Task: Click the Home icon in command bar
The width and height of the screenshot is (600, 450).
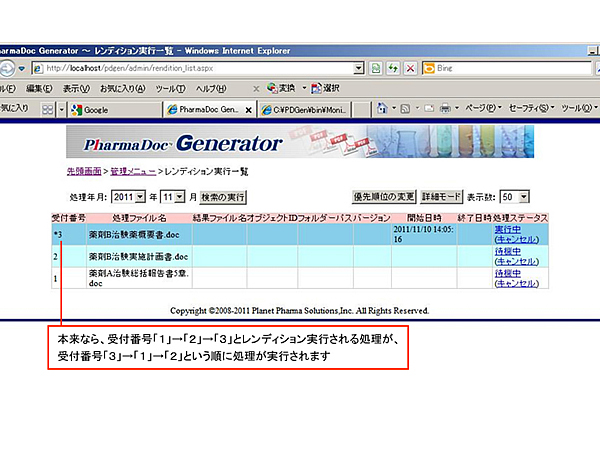Action: [x=382, y=109]
